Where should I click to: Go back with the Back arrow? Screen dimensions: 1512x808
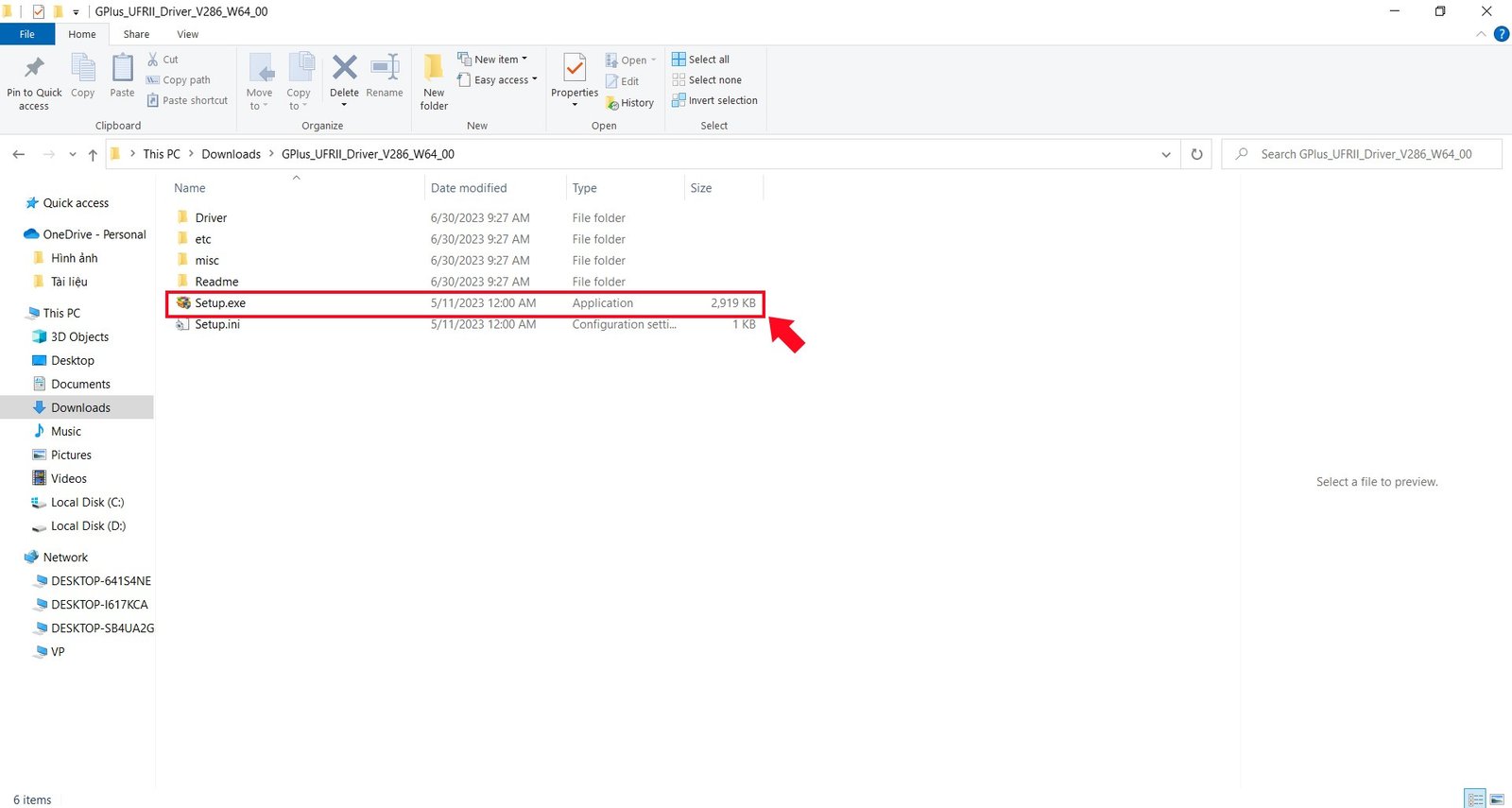19,154
